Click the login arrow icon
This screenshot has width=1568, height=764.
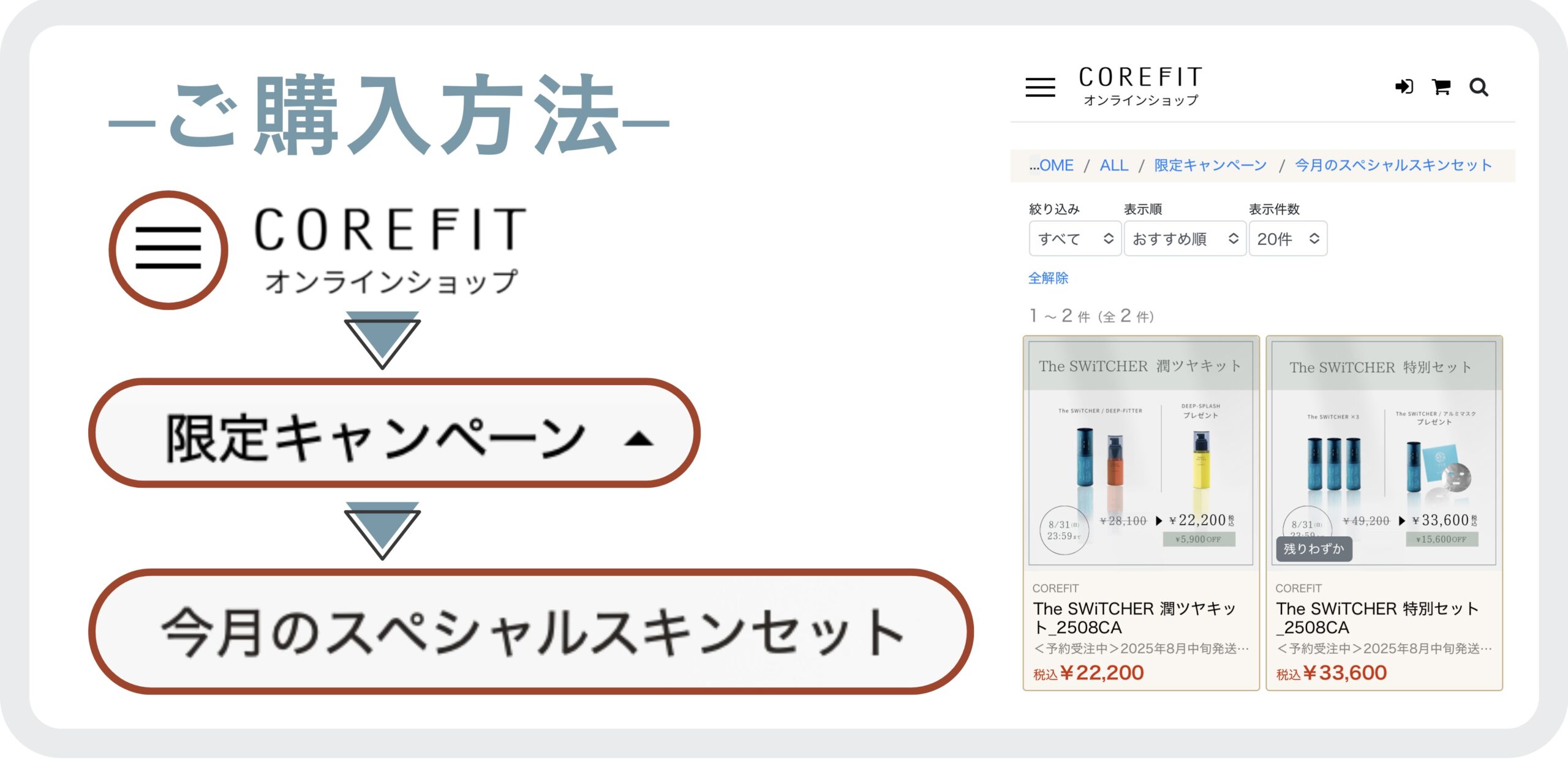click(x=1404, y=87)
